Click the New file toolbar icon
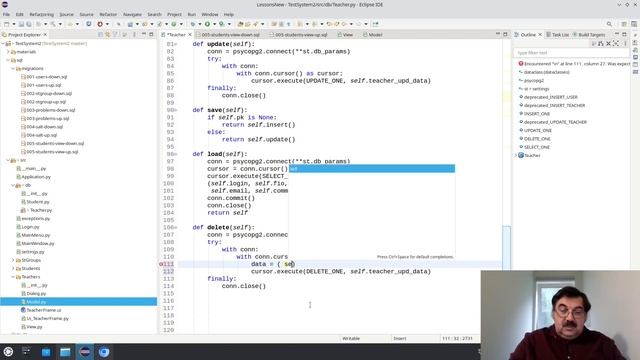640x360 pixels. 7,24
